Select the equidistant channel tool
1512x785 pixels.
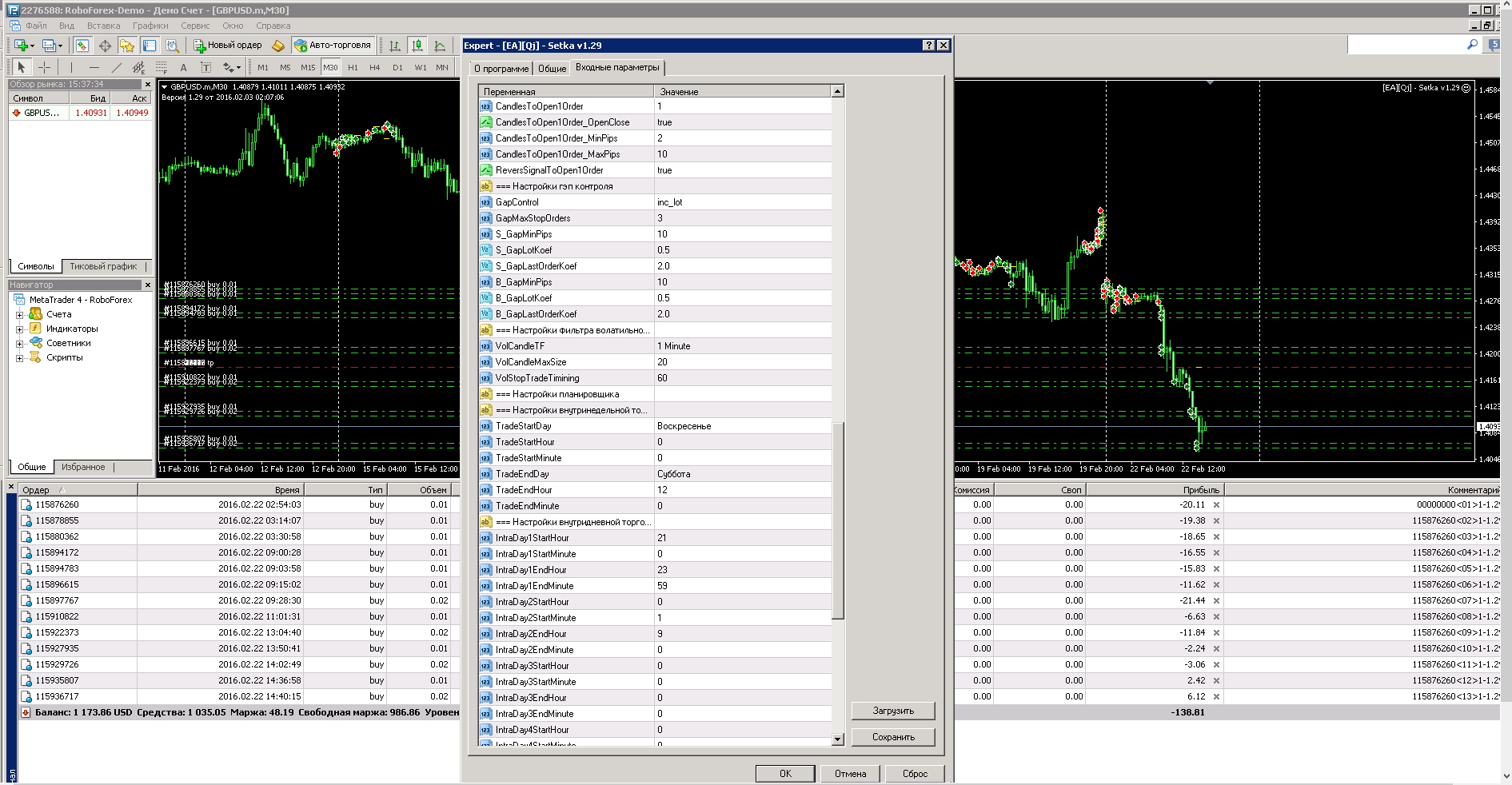point(138,67)
